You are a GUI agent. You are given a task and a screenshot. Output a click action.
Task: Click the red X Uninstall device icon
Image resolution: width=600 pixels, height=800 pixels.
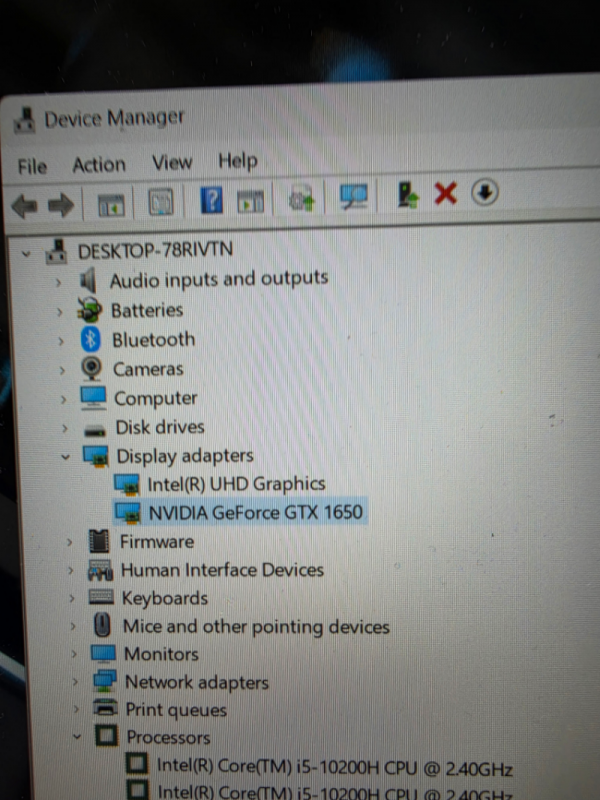point(445,193)
